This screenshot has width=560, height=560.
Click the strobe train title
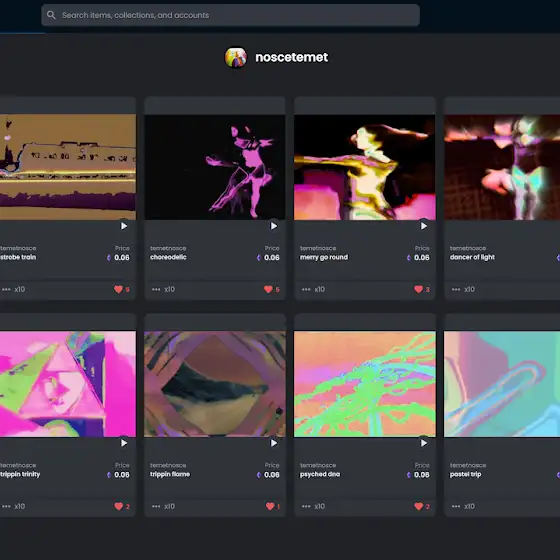pyautogui.click(x=18, y=257)
